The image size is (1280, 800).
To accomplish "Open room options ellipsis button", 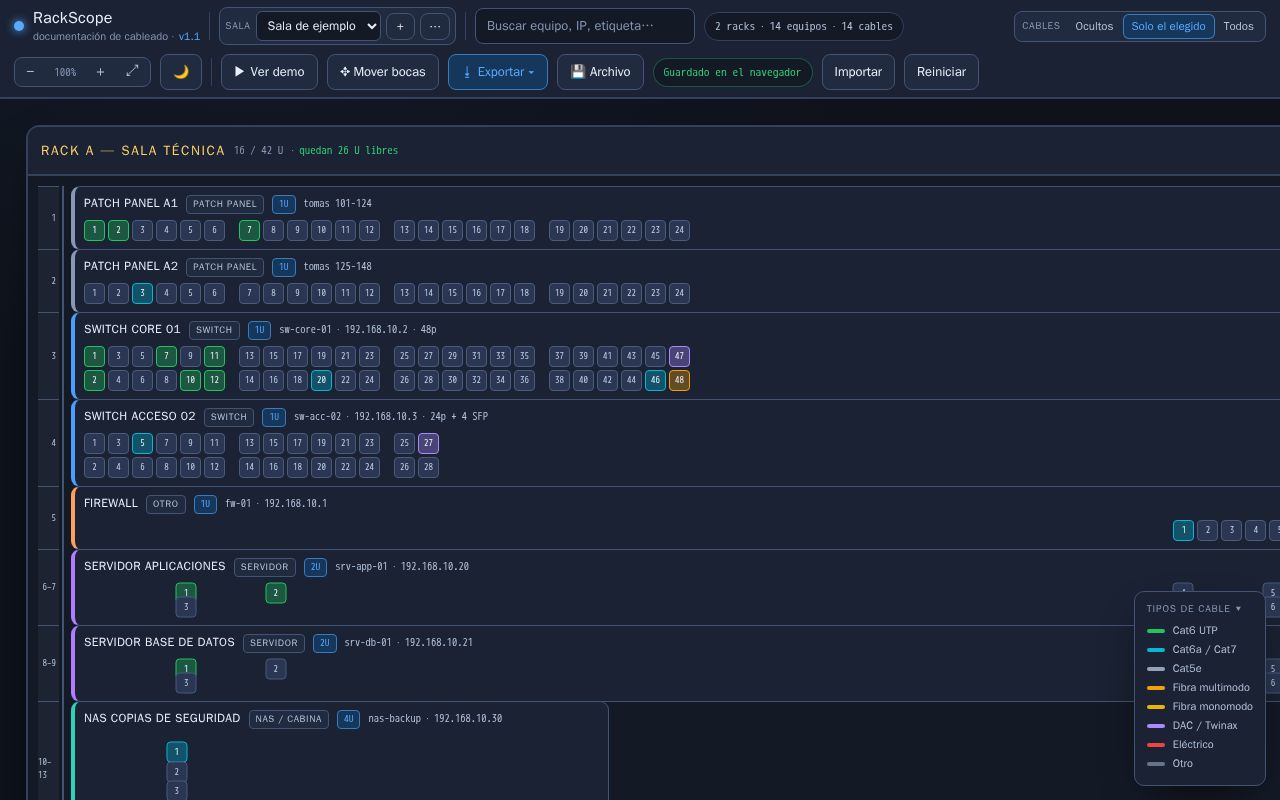I will click(x=435, y=26).
